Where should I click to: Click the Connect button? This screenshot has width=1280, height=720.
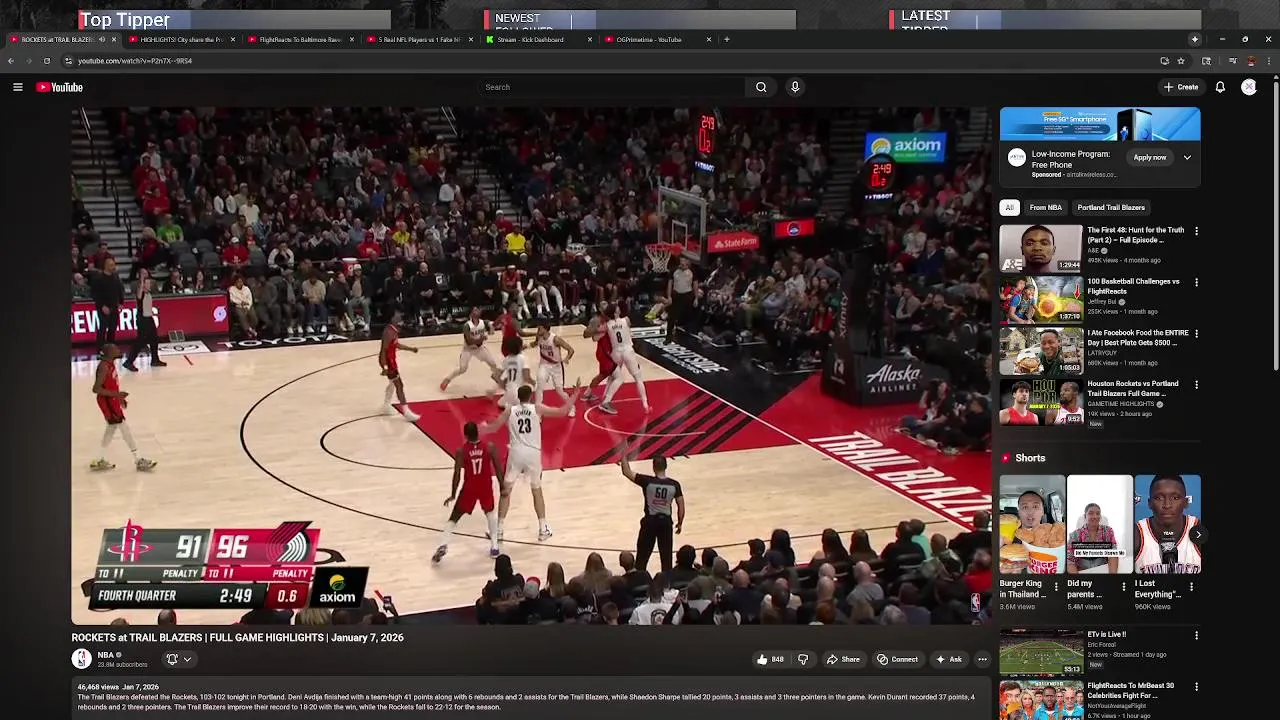[x=897, y=659]
